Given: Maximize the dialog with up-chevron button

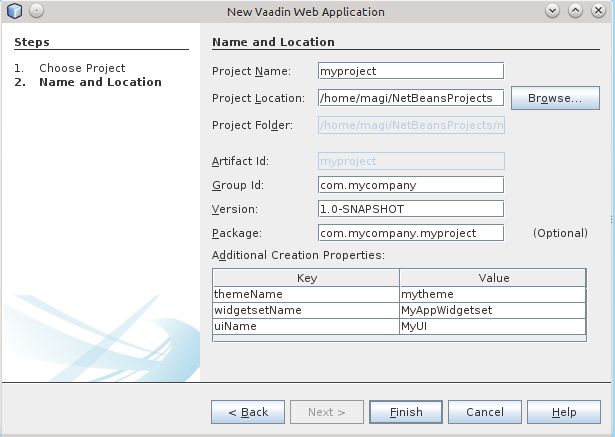Looking at the screenshot, I should coord(575,11).
